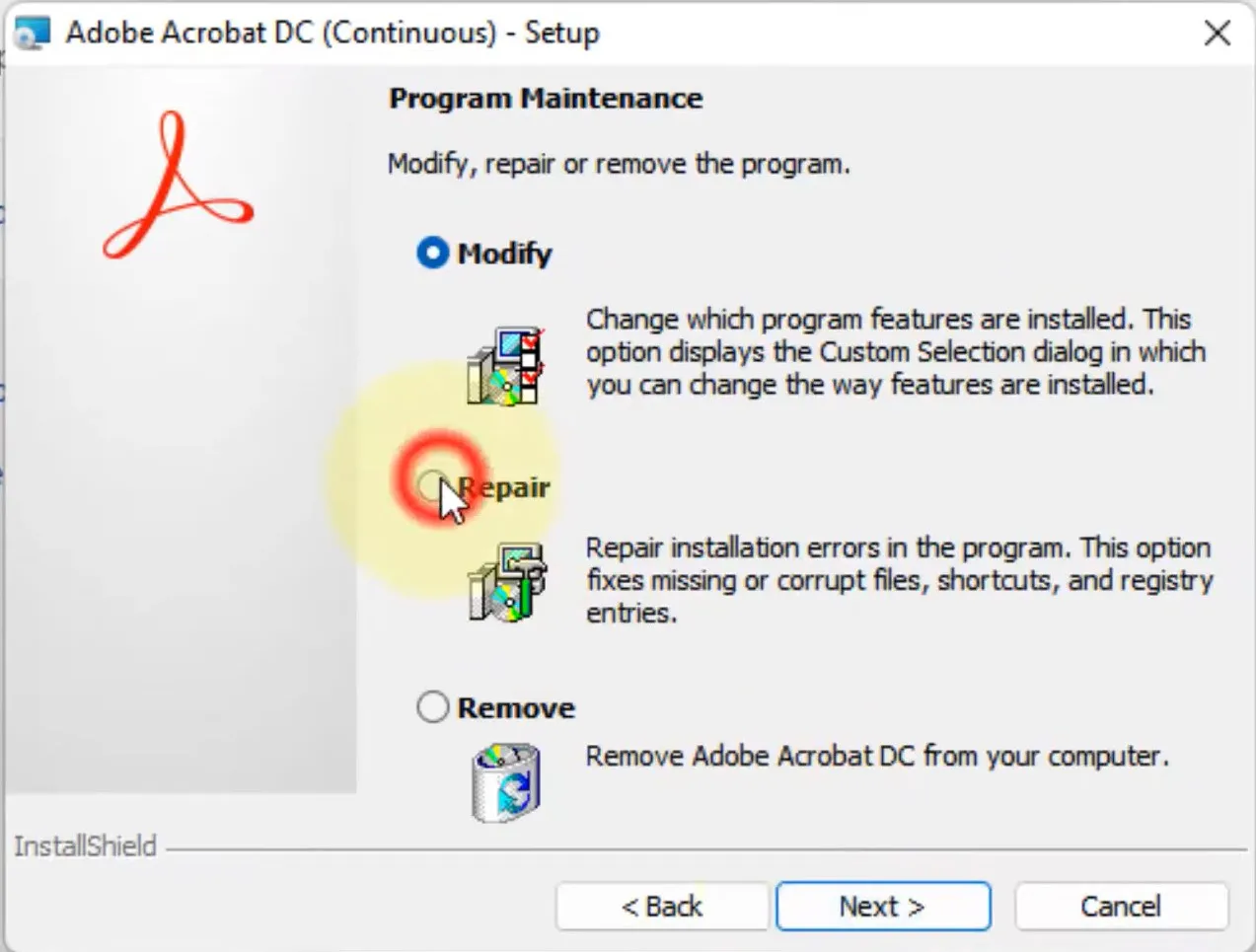Click the 'Repair installation errors' description text
This screenshot has width=1256, height=952.
pyautogui.click(x=898, y=580)
